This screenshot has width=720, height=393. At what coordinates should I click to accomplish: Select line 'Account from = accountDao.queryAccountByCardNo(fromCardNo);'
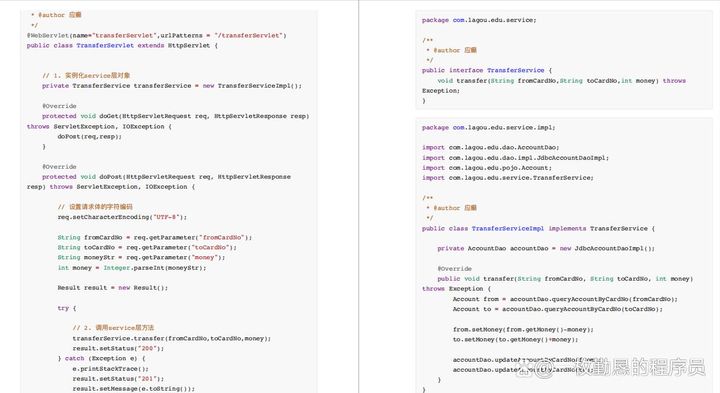[565, 299]
